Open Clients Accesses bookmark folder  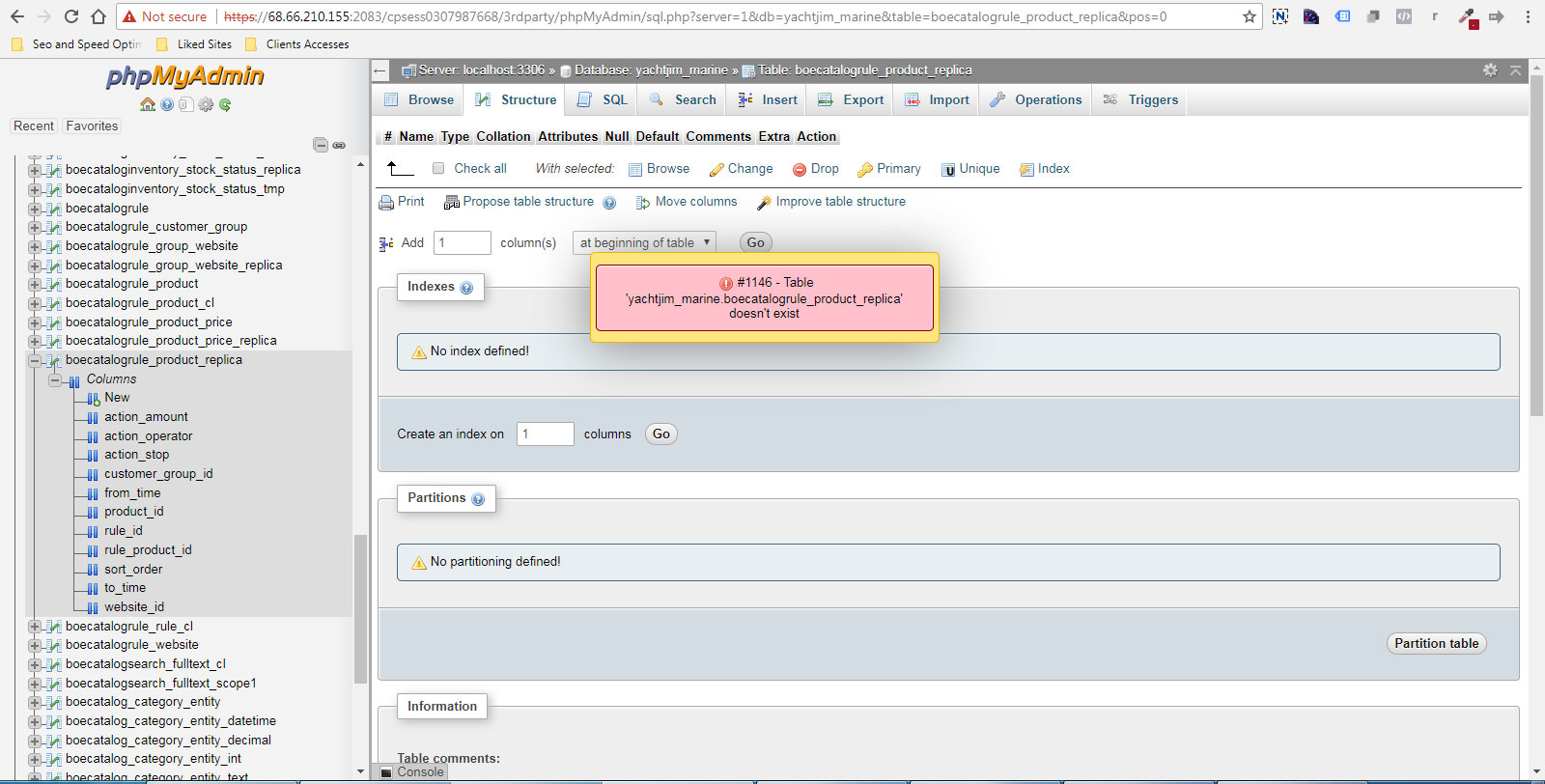(x=298, y=44)
